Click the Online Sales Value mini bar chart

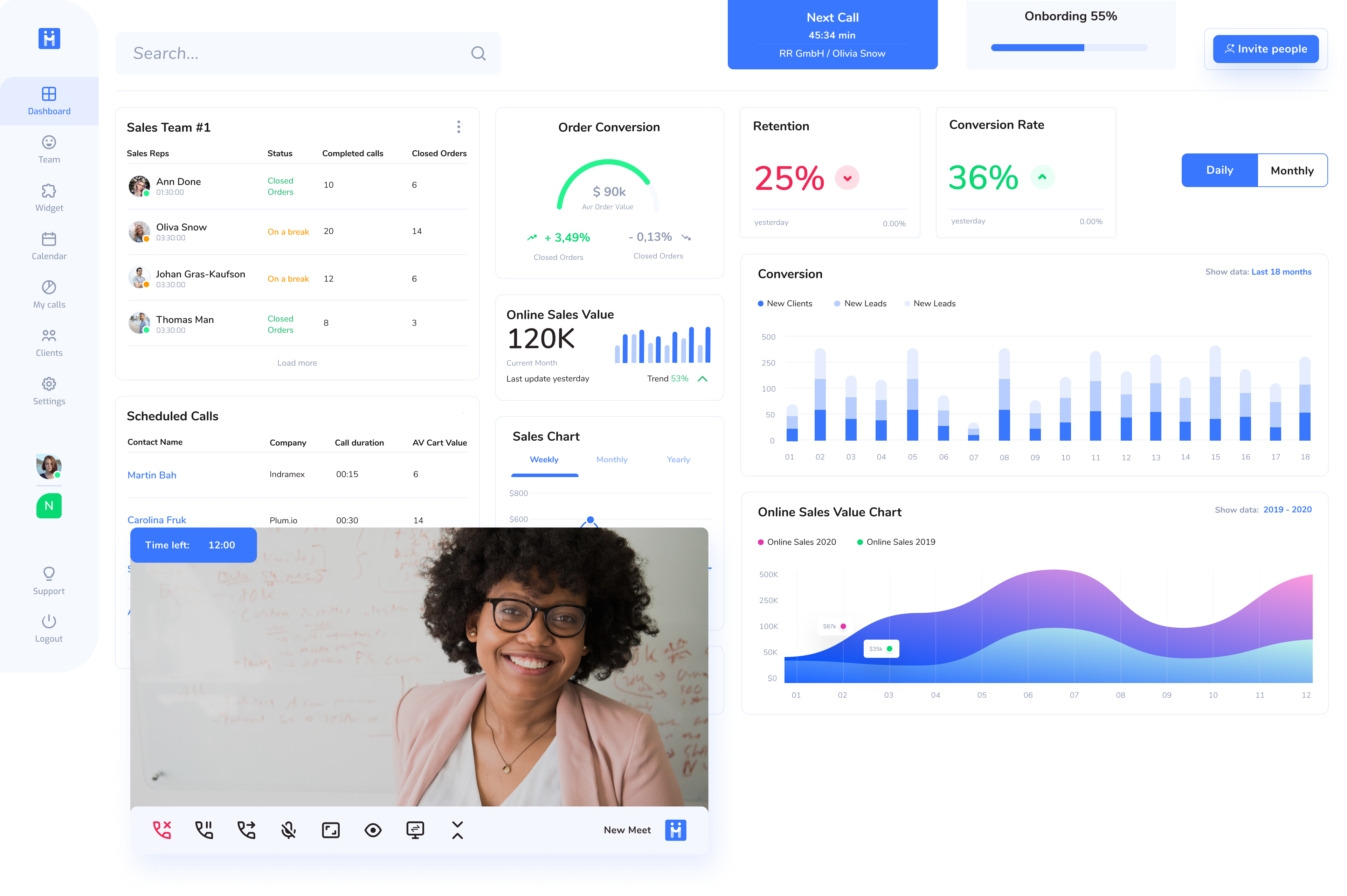click(x=663, y=345)
